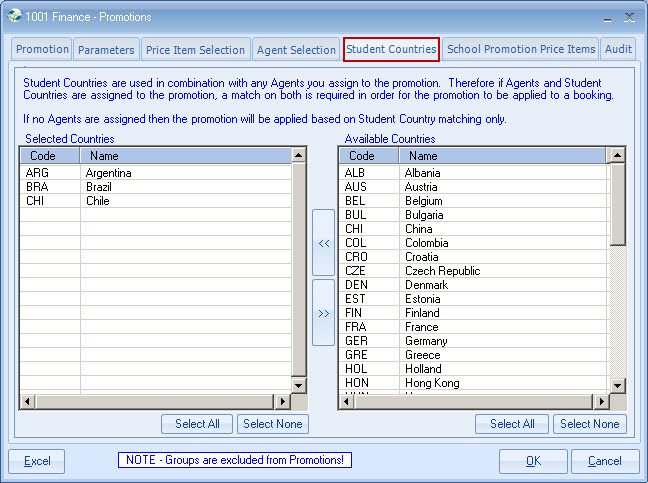The image size is (648, 483).
Task: Click left scroll arrow under Available Countries
Action: 346,402
